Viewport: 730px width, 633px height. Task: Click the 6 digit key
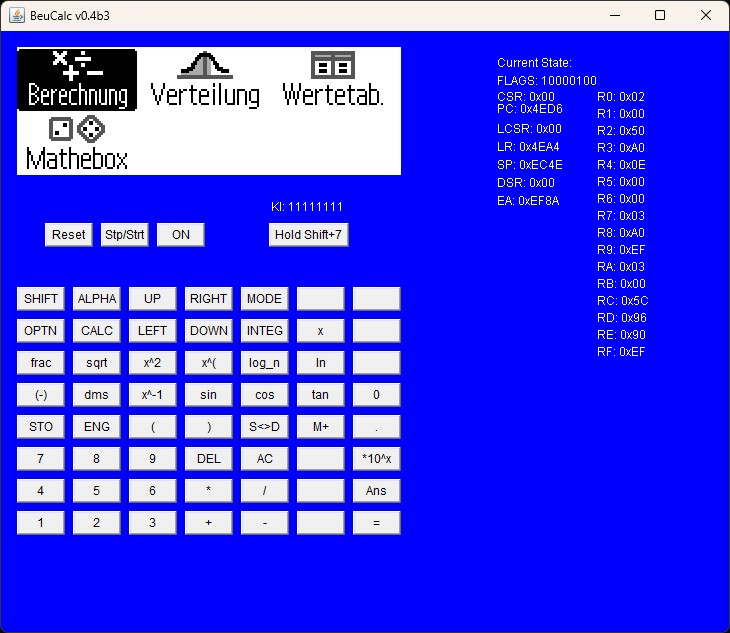pyautogui.click(x=152, y=491)
